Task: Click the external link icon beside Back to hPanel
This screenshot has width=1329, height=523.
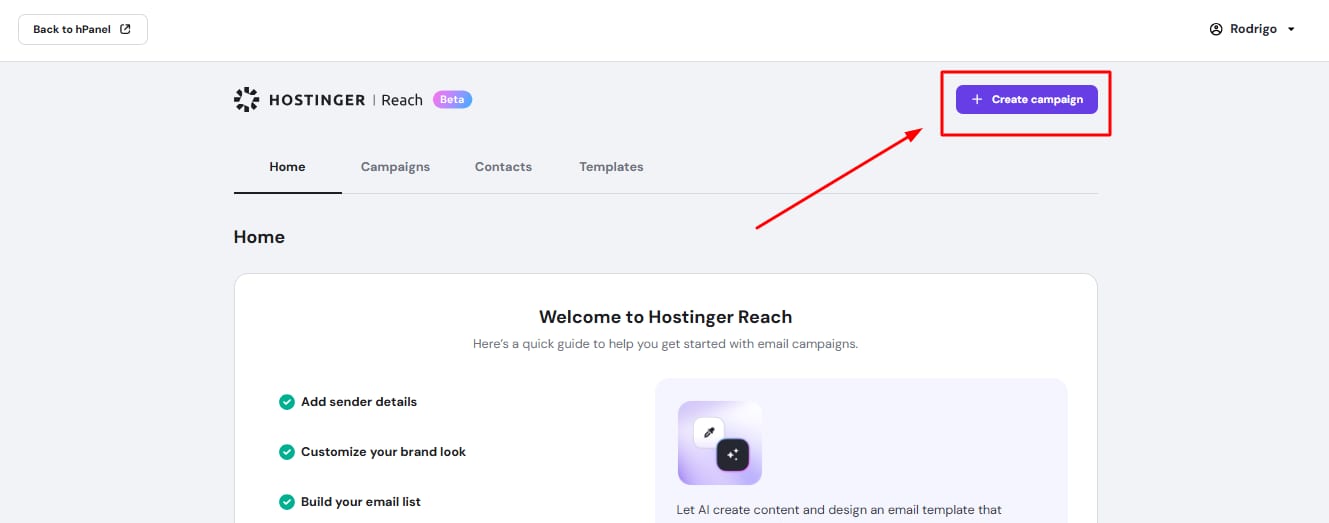Action: (x=125, y=29)
